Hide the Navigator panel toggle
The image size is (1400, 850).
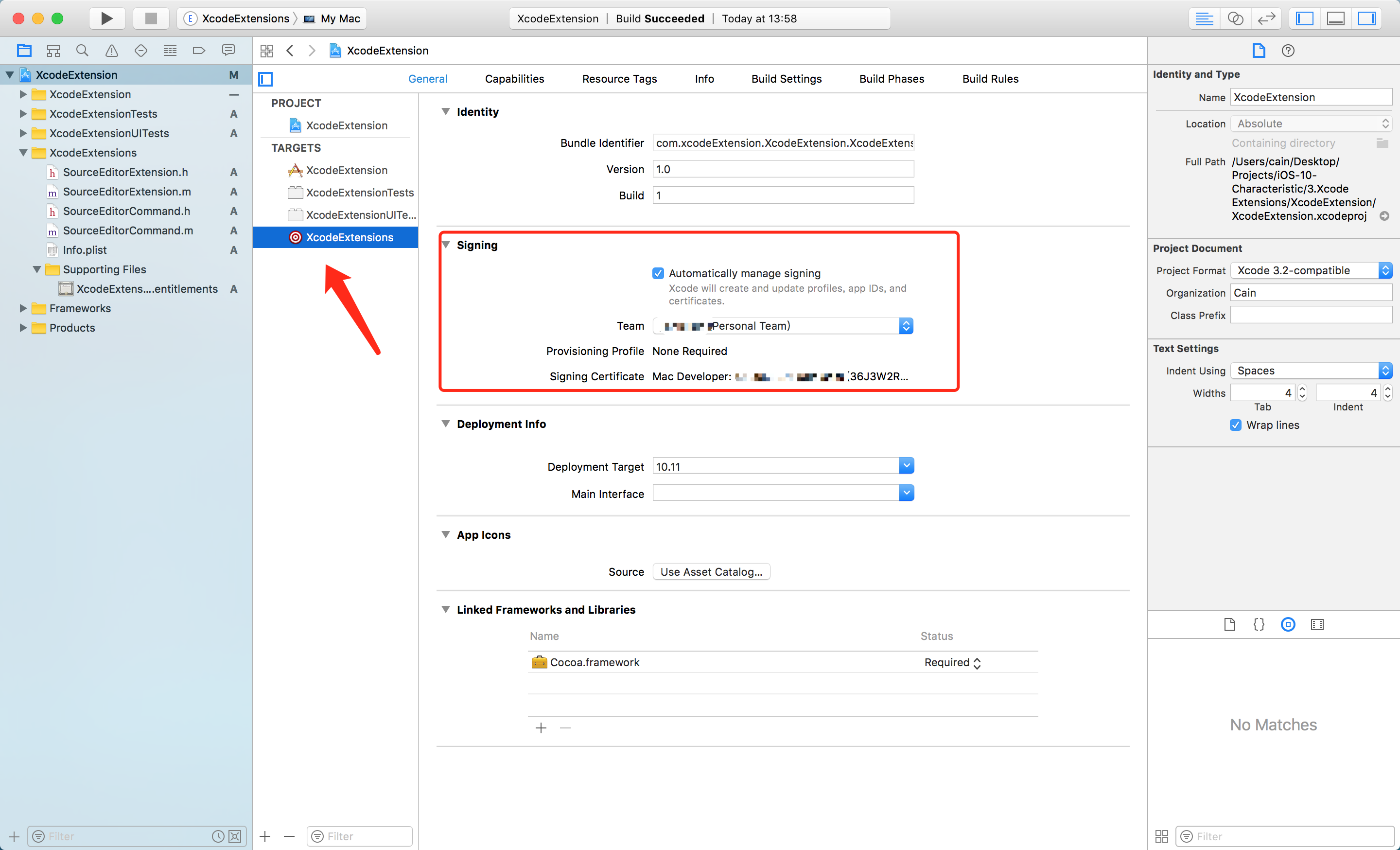click(1304, 18)
